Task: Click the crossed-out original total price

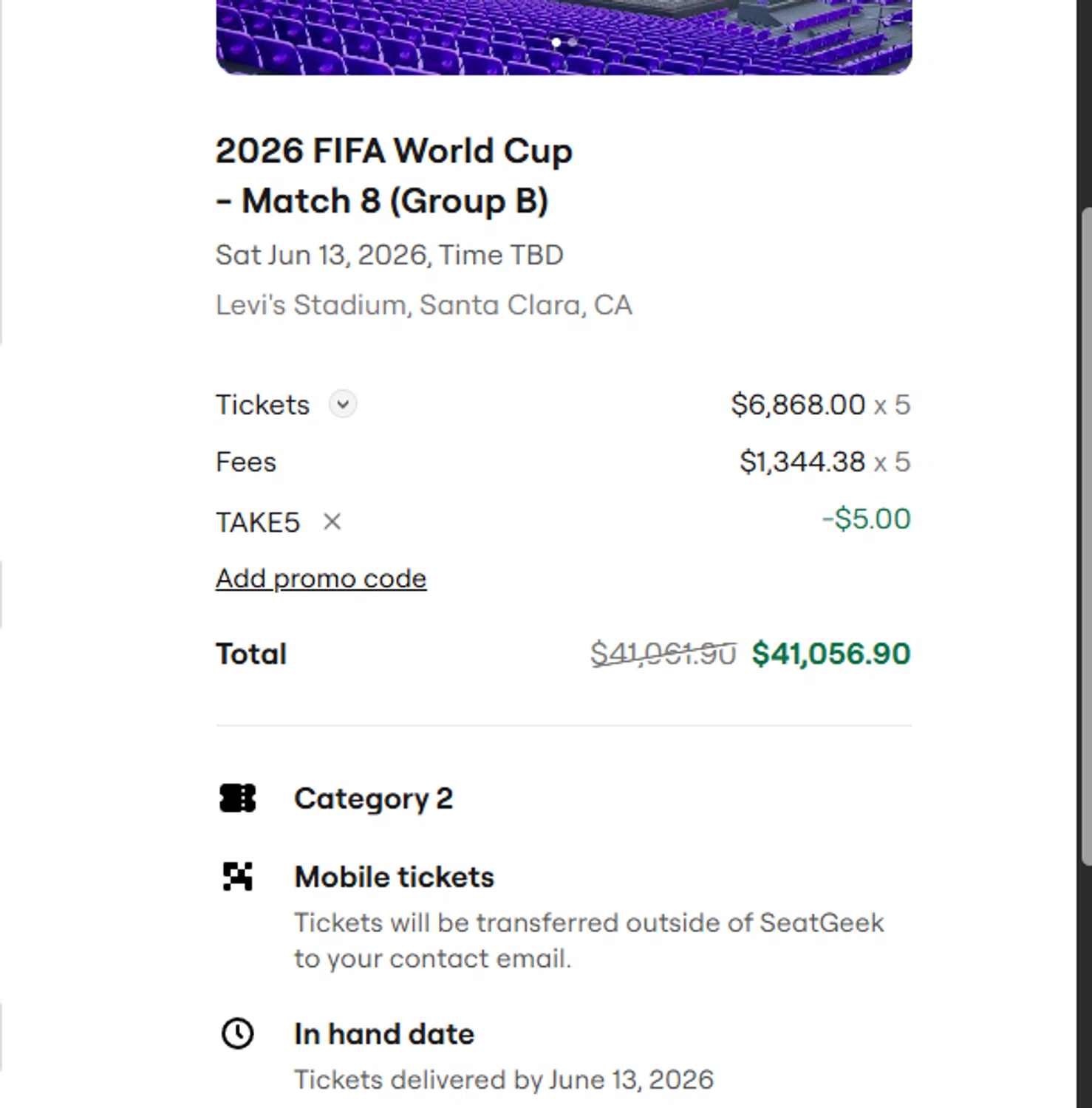Action: (x=663, y=654)
